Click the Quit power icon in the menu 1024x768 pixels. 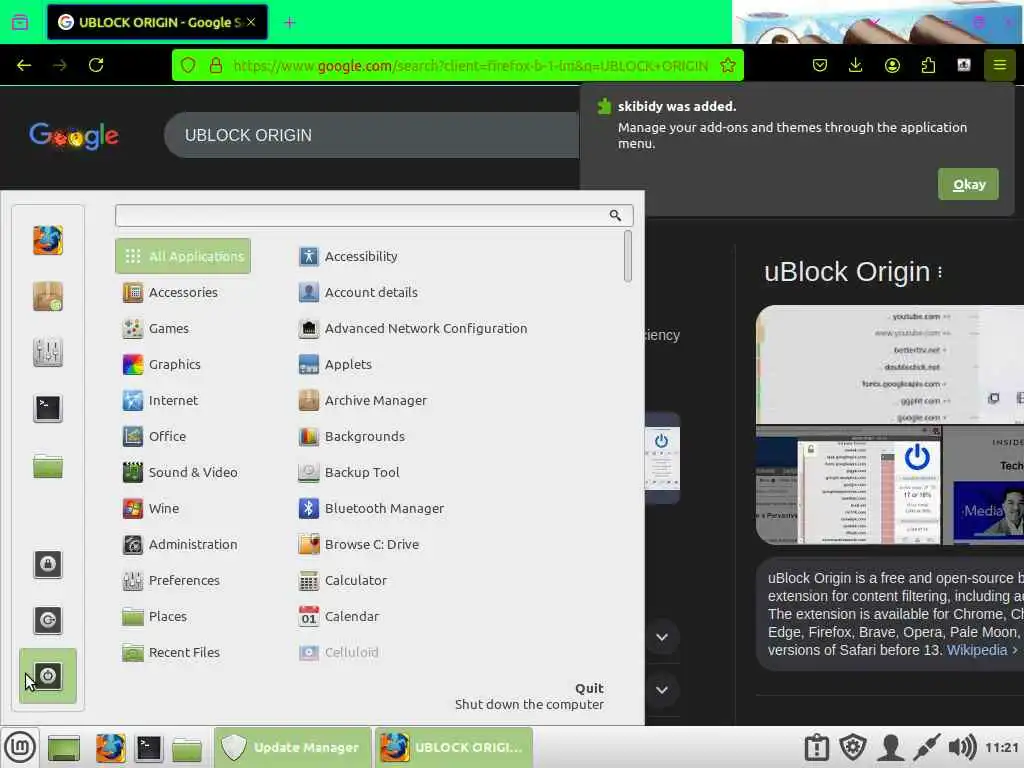coord(48,676)
